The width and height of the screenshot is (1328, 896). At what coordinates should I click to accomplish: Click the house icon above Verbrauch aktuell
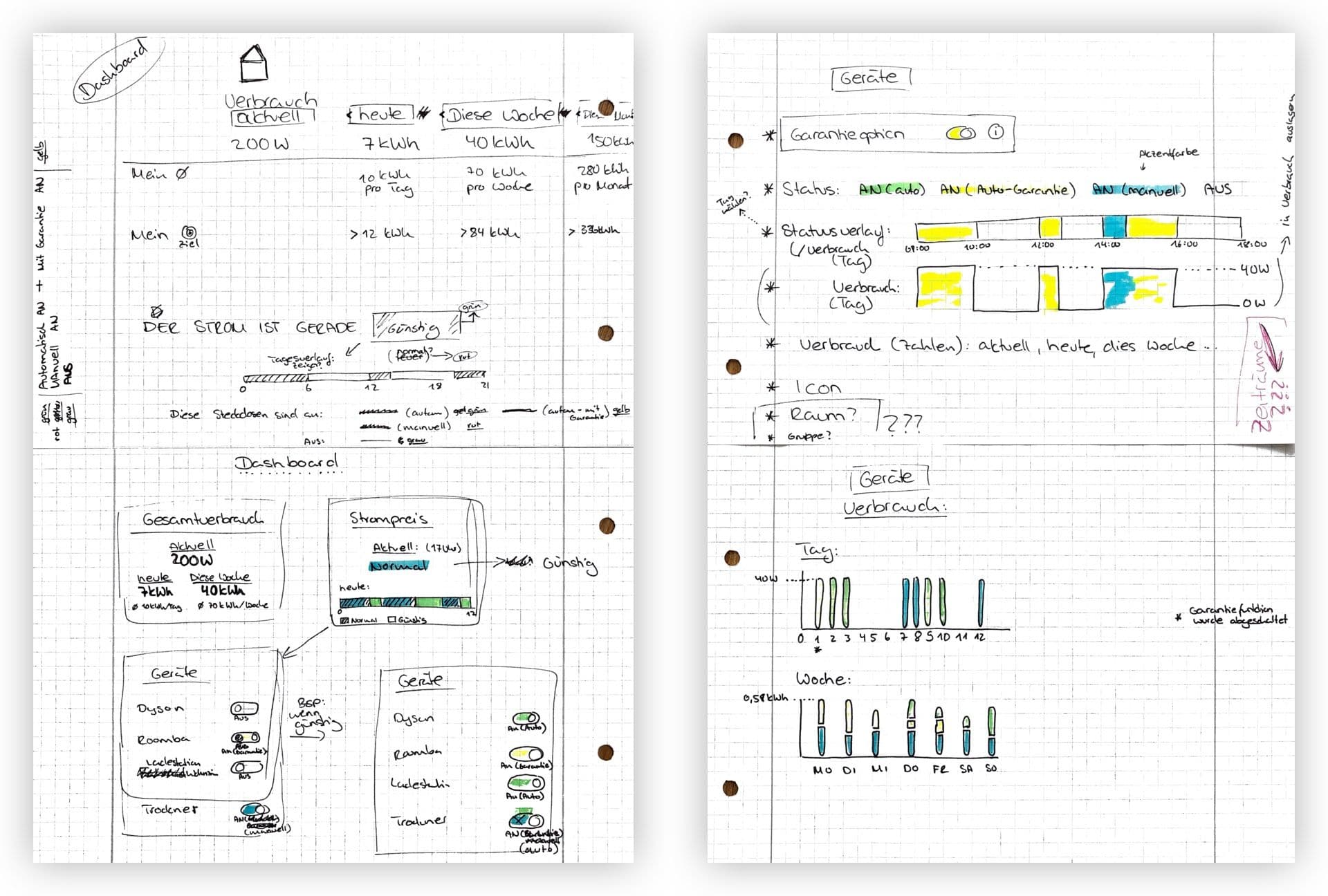255,61
